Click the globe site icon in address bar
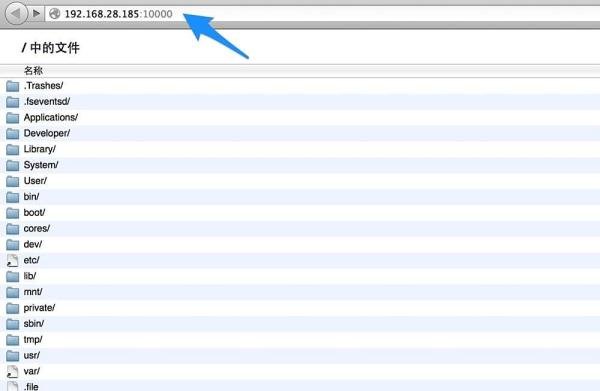 [55, 14]
